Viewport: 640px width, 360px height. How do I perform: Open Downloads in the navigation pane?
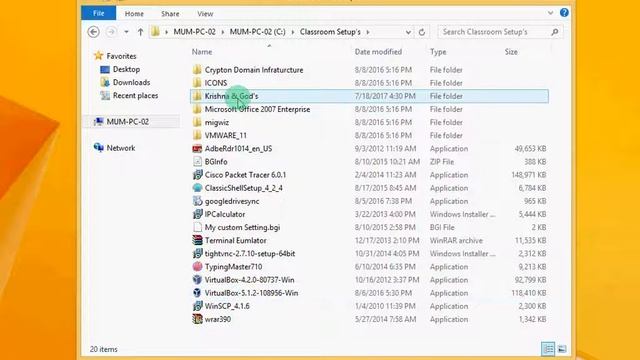(x=131, y=82)
